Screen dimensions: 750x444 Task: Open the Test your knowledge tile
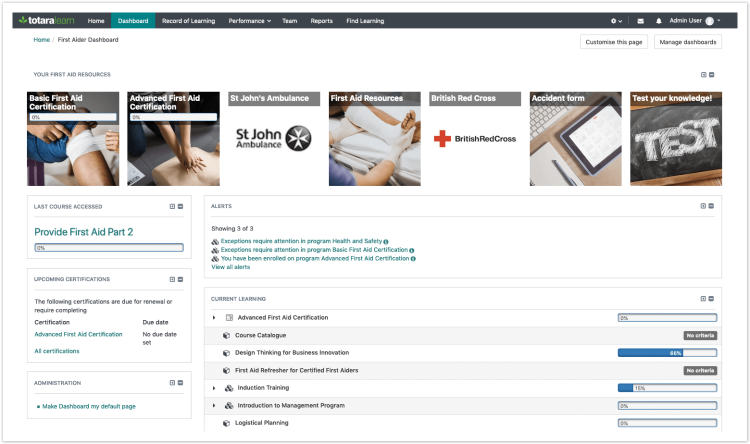pyautogui.click(x=676, y=139)
